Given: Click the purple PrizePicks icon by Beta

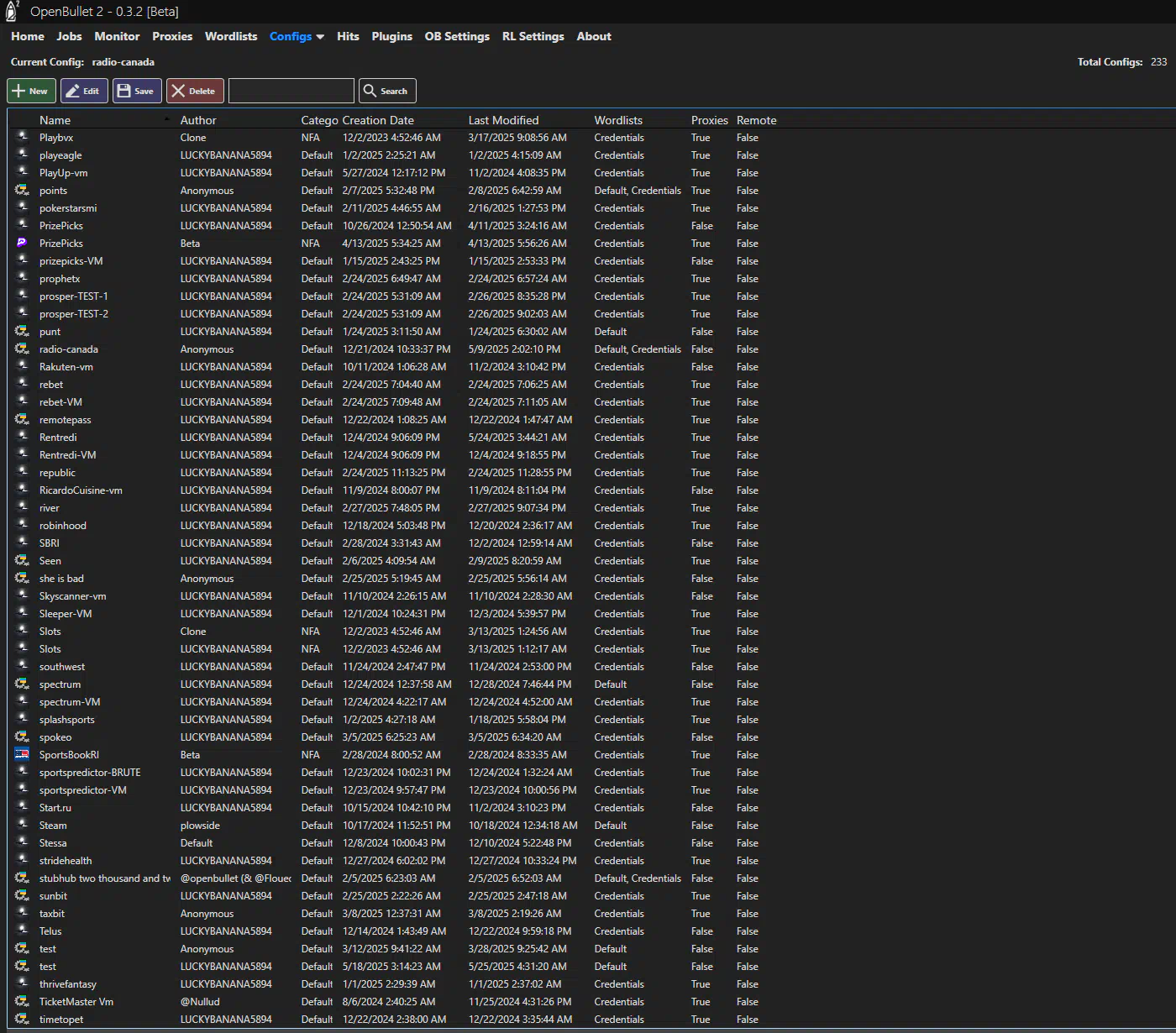Looking at the screenshot, I should [23, 243].
